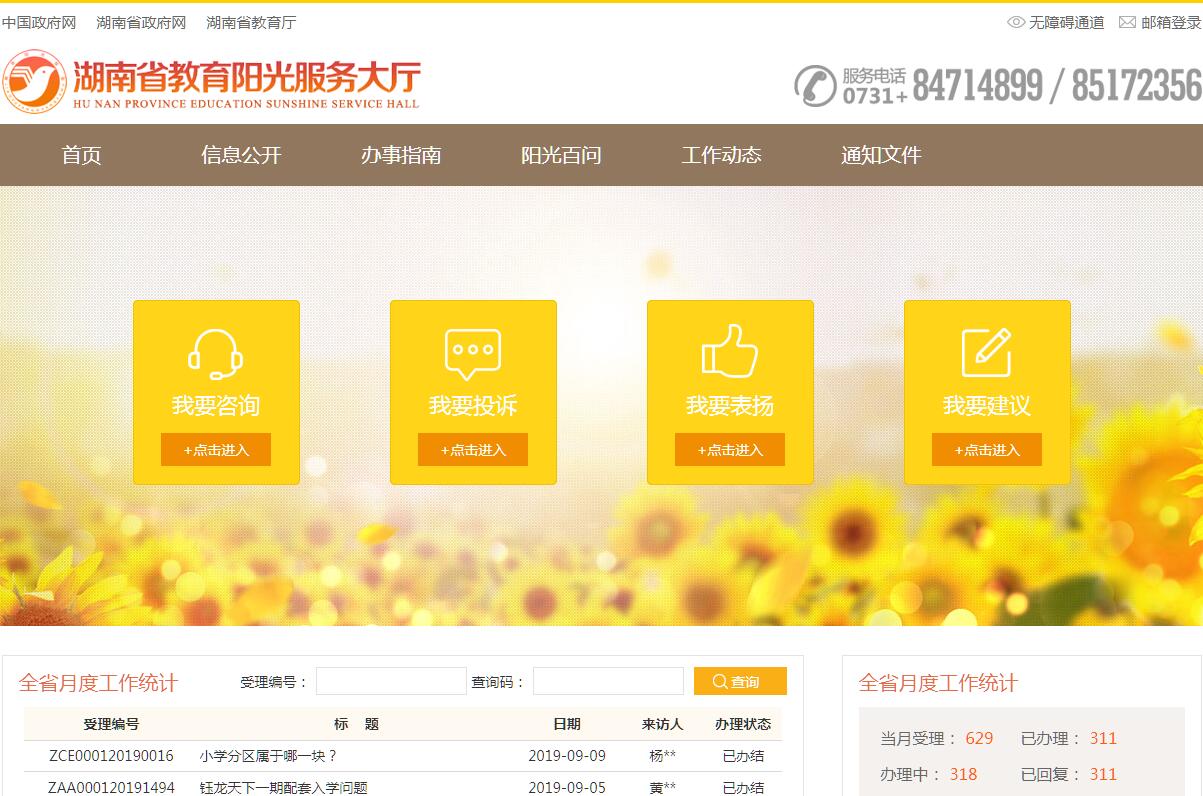Click the orange 查询 search button
This screenshot has width=1203, height=796.
(x=740, y=681)
